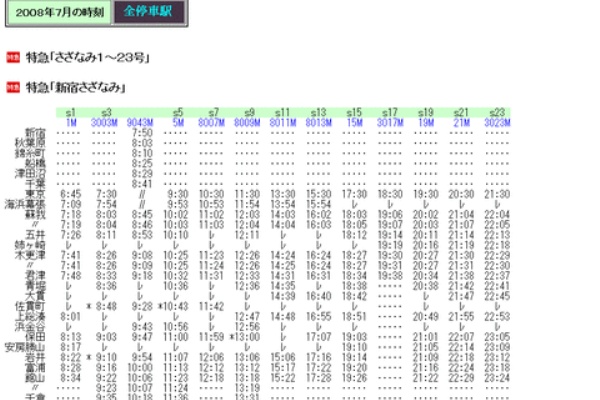
Task: Click the s21 column header
Action: coord(461,113)
